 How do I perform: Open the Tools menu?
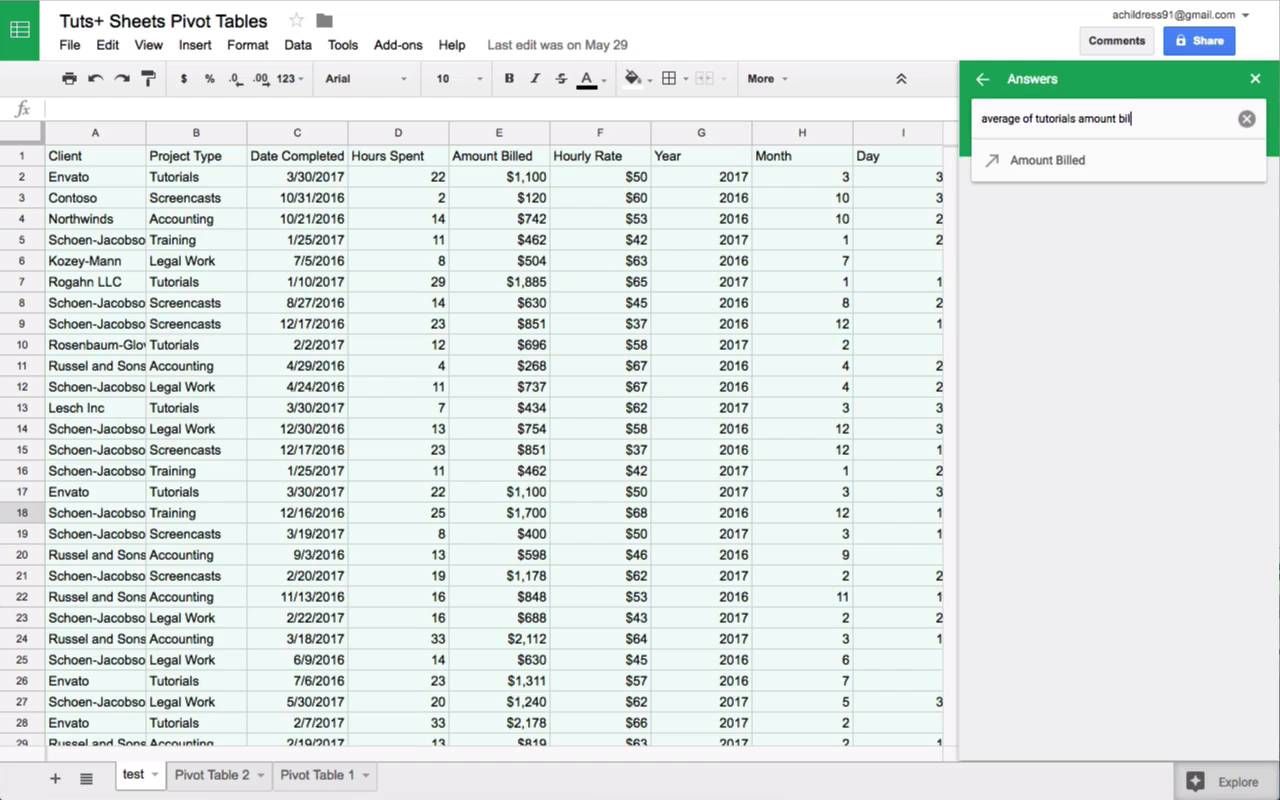click(x=343, y=45)
